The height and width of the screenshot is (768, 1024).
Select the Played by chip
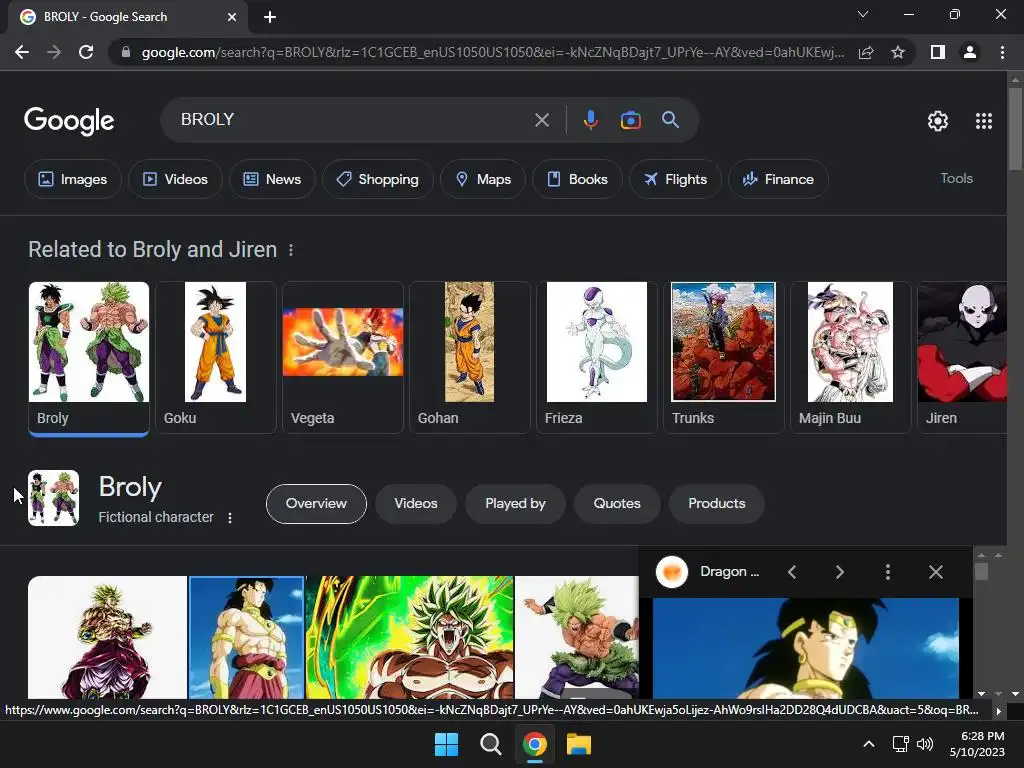[x=515, y=504]
